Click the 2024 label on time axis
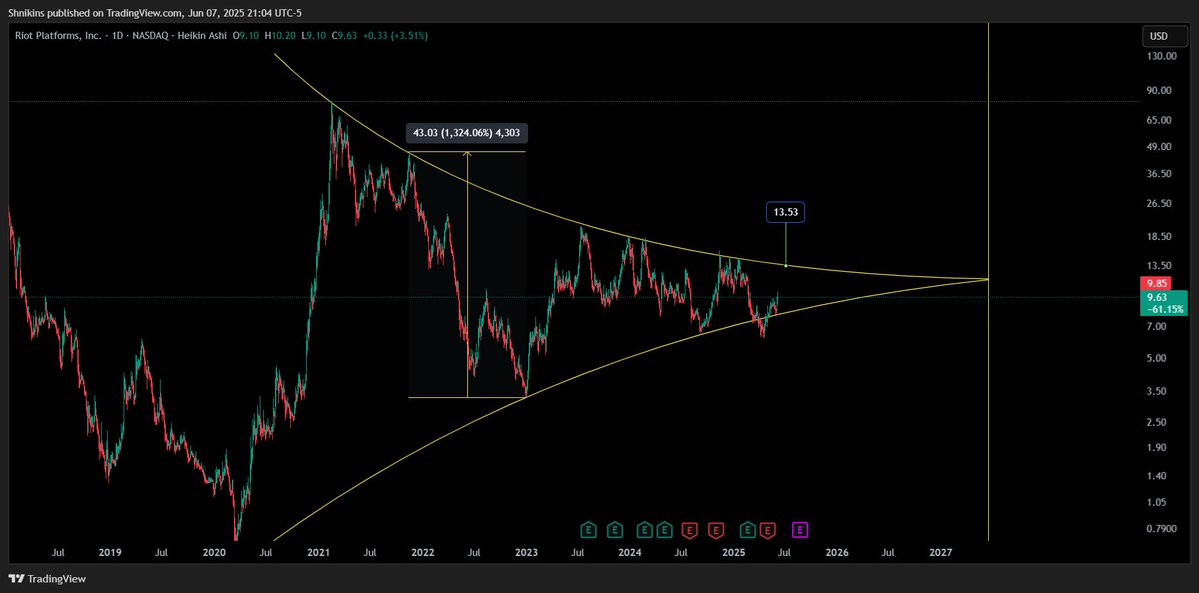The width and height of the screenshot is (1199, 593). click(x=629, y=552)
